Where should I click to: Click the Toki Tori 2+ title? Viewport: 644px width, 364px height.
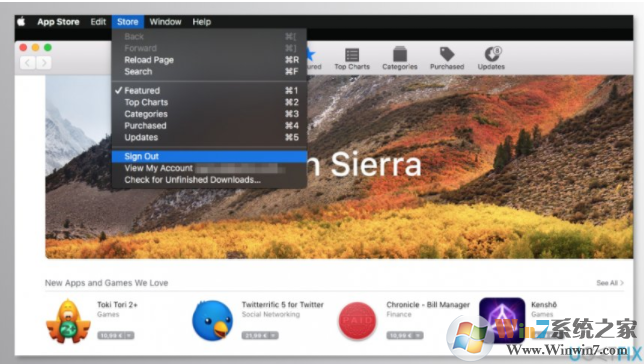[x=117, y=305]
